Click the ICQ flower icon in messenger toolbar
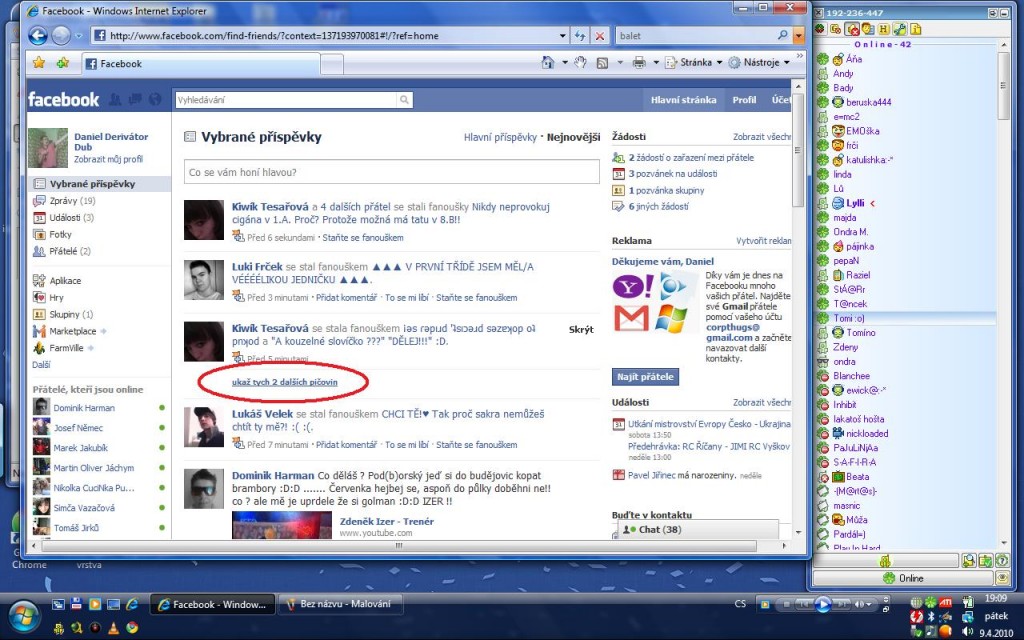This screenshot has width=1024, height=640. tap(820, 29)
